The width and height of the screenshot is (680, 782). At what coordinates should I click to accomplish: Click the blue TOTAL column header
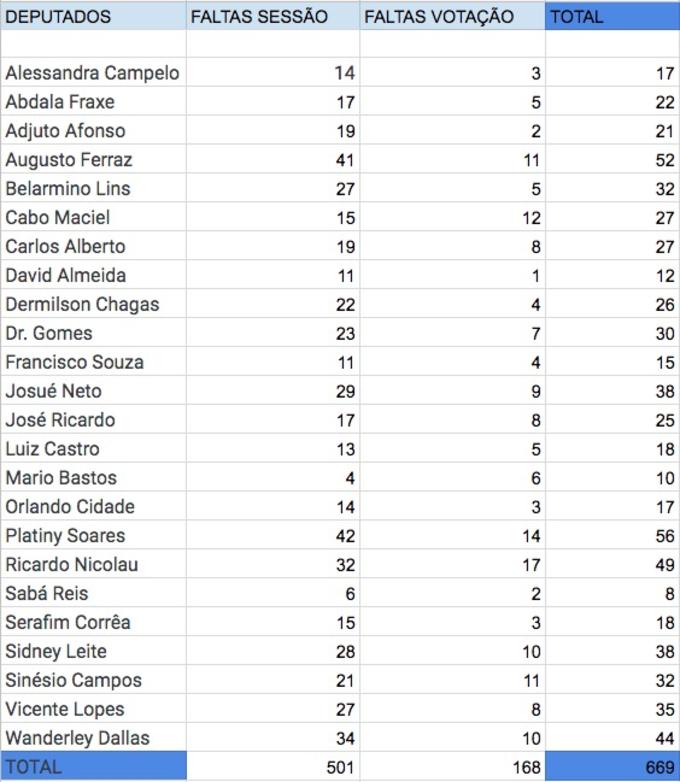pyautogui.click(x=612, y=17)
